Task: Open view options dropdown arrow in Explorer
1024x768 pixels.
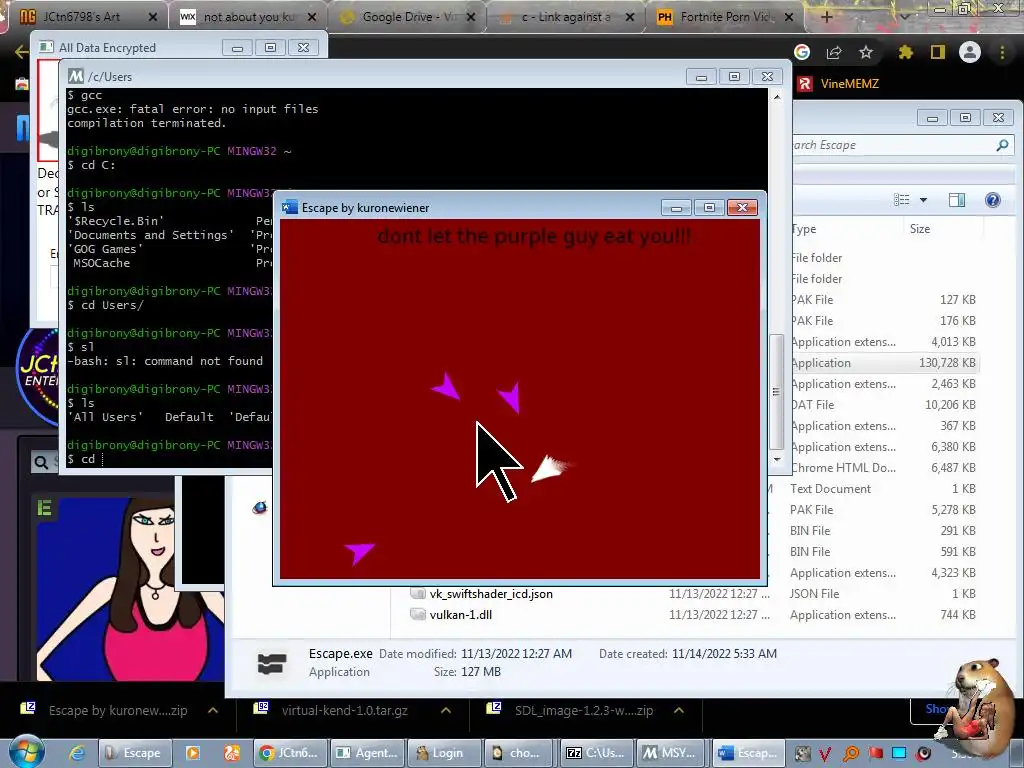Action: [923, 200]
